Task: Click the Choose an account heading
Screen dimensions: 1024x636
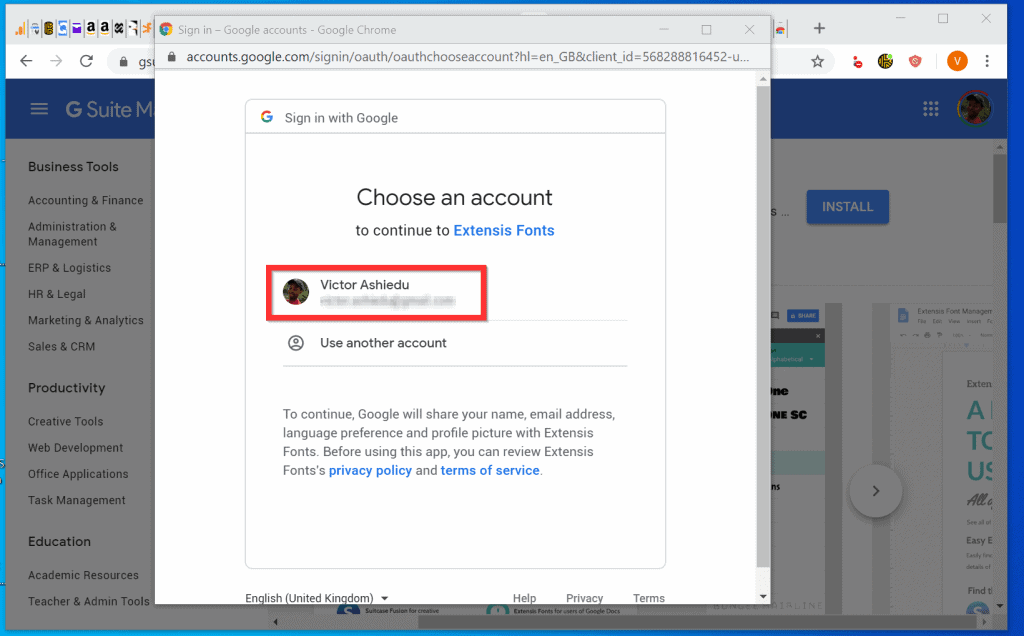Action: pos(455,197)
